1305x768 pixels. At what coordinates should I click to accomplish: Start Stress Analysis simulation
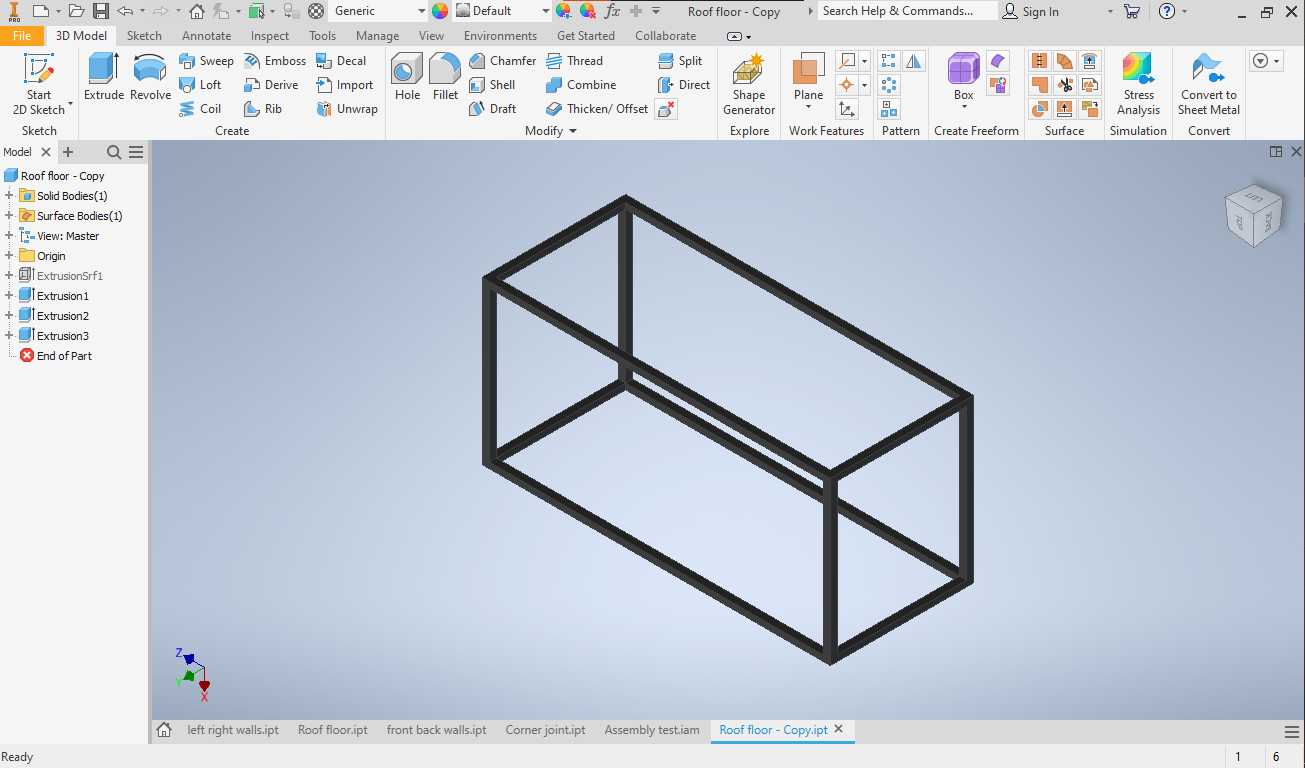click(1138, 84)
